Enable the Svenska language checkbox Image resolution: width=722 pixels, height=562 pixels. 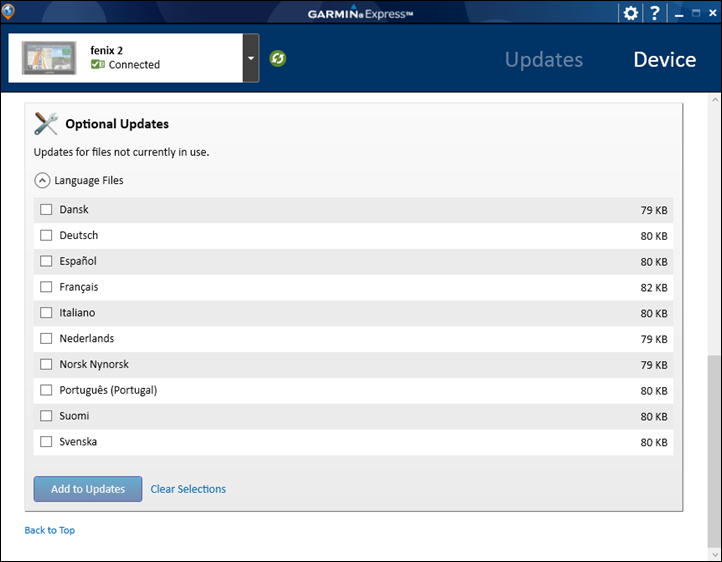tap(46, 442)
